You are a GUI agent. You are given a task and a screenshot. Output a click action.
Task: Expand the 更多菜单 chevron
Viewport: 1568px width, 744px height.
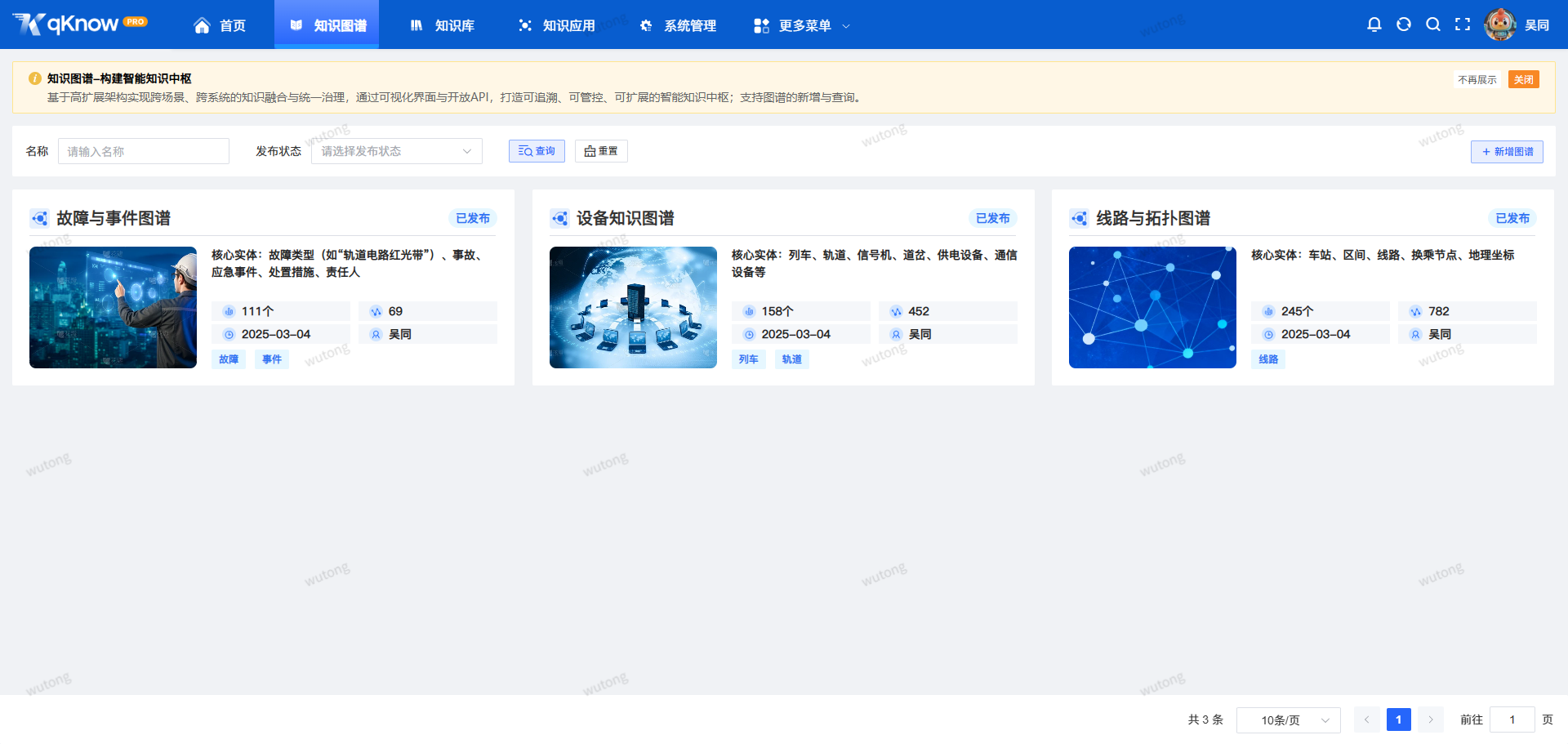click(848, 25)
